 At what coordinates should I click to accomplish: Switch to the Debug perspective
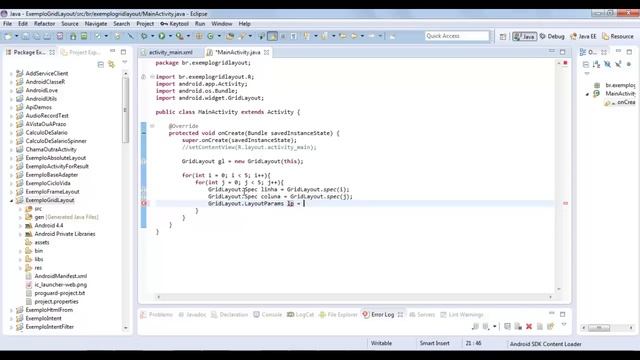552,36
